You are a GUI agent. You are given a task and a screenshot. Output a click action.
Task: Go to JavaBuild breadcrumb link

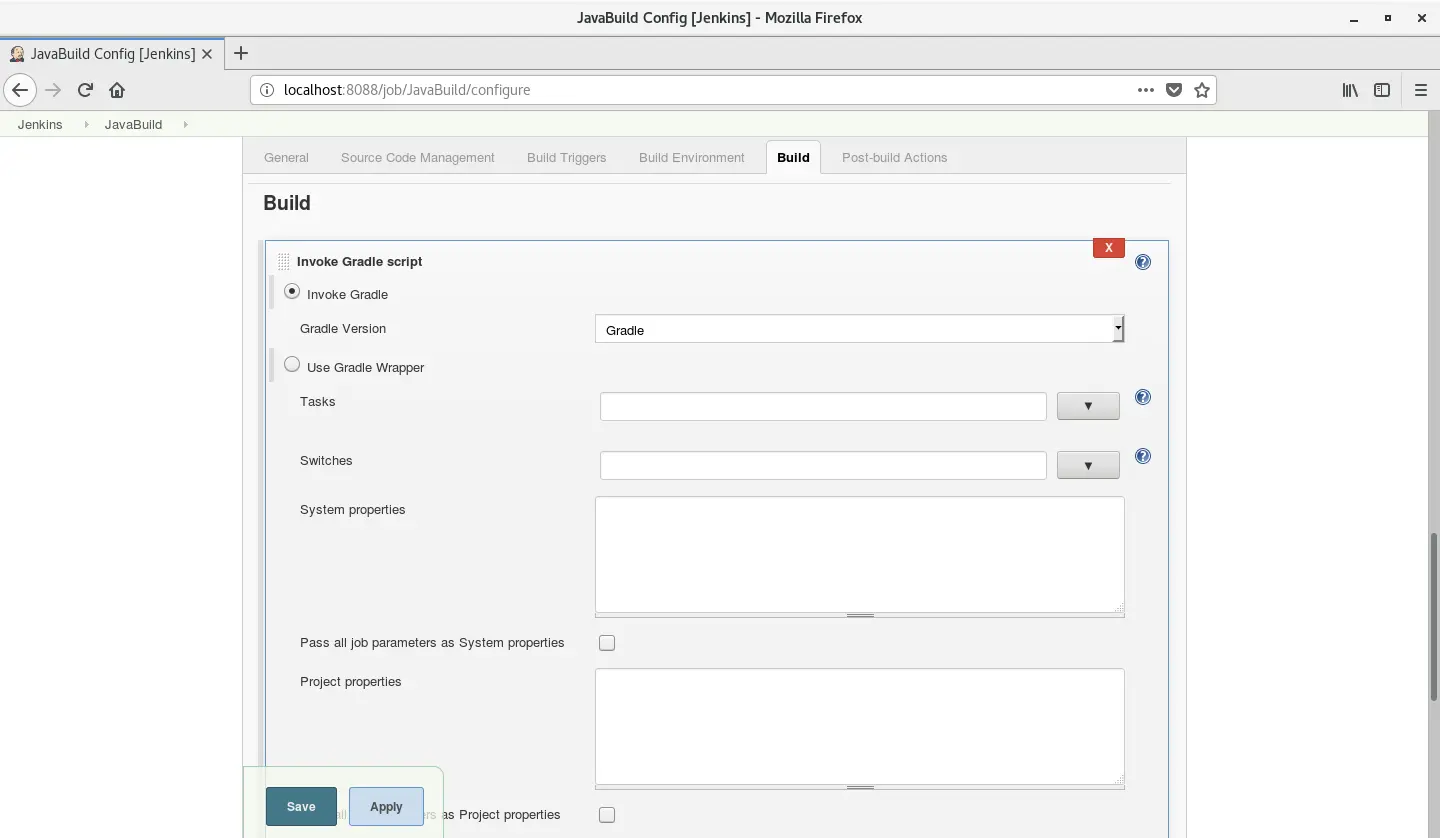click(133, 125)
